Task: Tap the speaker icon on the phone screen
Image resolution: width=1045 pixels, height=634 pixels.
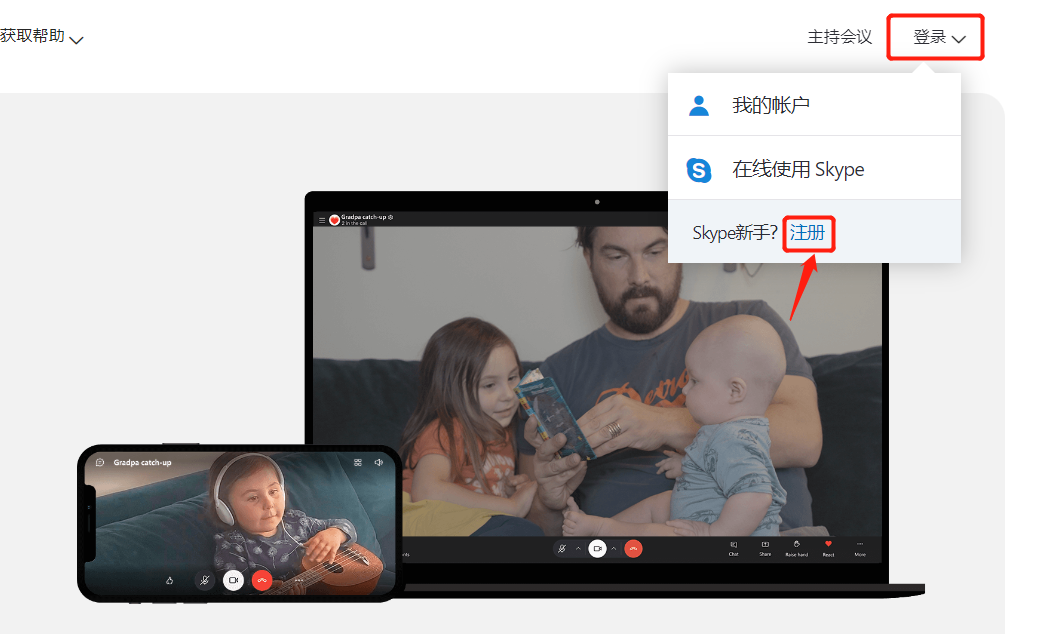Action: pyautogui.click(x=378, y=462)
